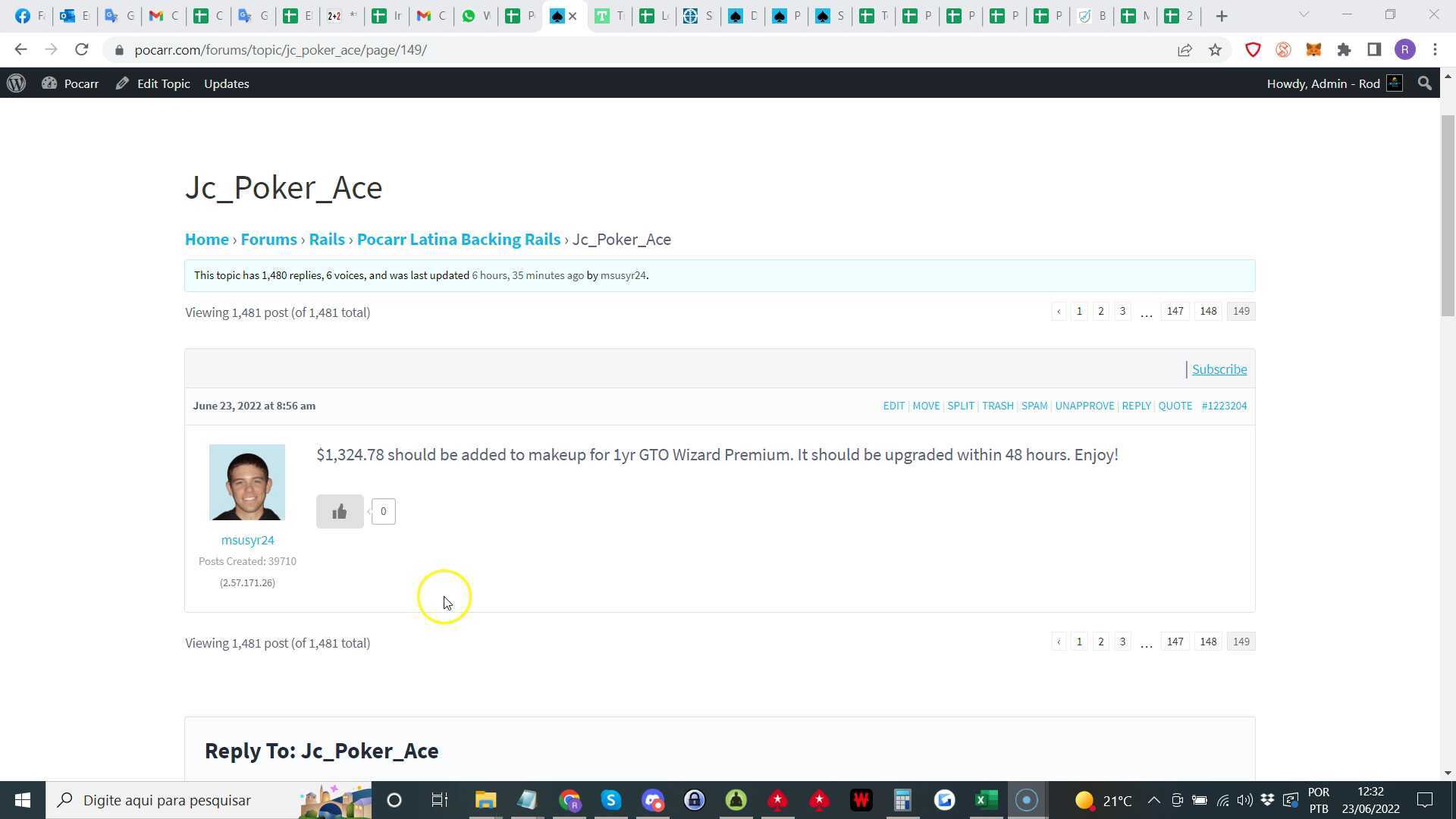Open the Extensions puzzle icon
The image size is (1456, 819).
(1344, 50)
